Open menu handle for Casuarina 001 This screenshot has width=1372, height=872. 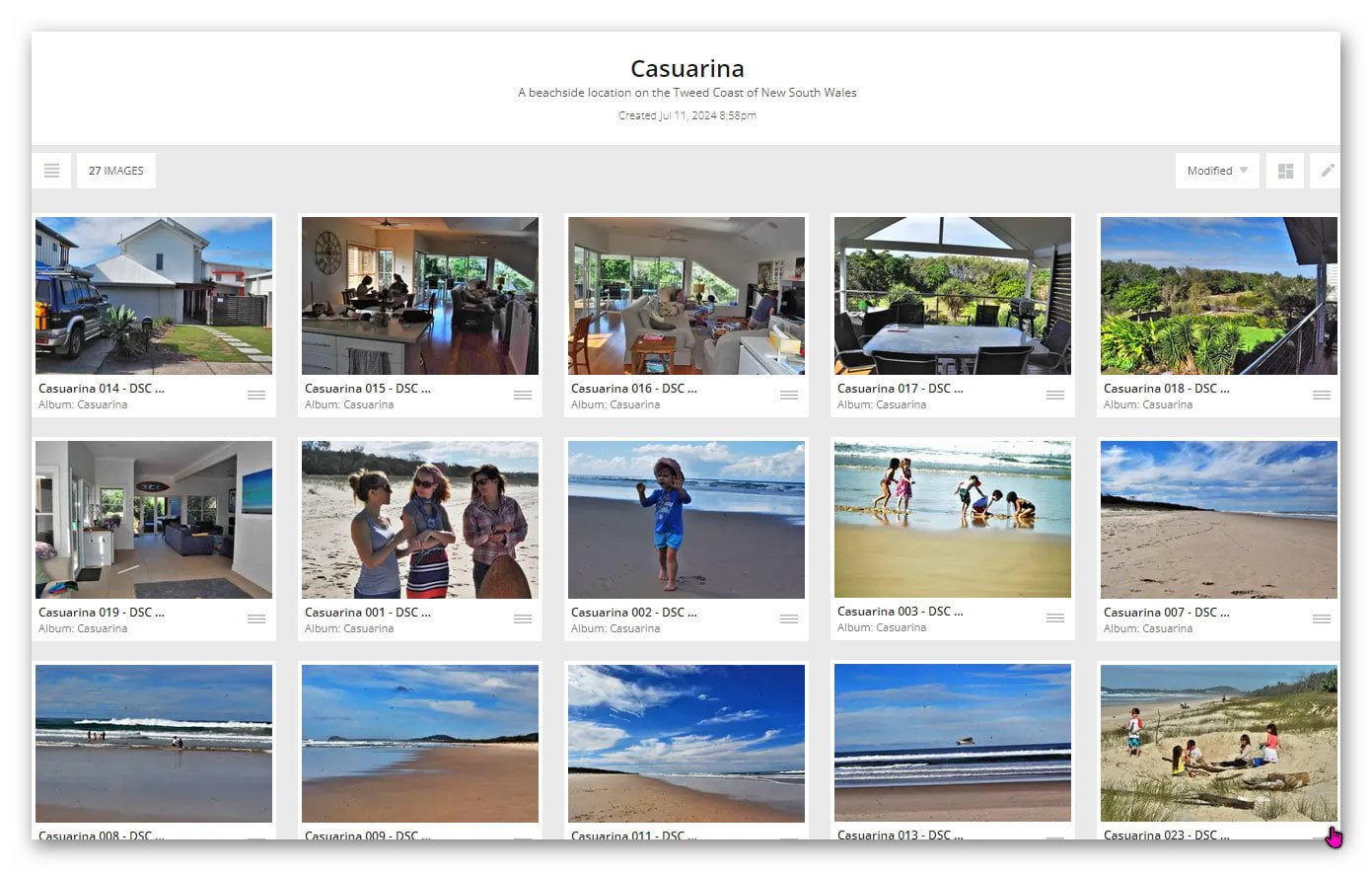[523, 618]
